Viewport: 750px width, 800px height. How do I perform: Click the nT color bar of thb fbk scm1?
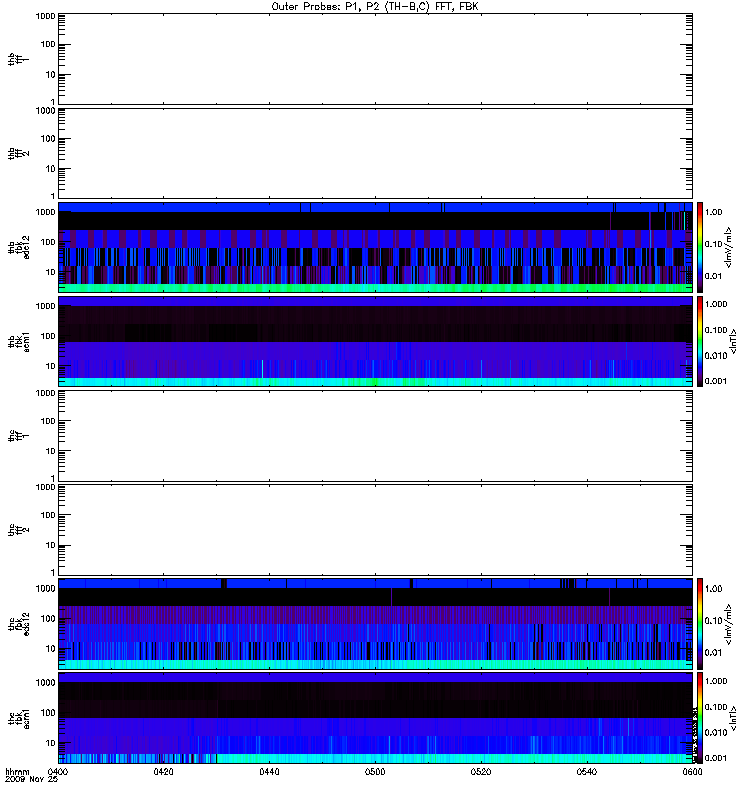click(x=700, y=341)
